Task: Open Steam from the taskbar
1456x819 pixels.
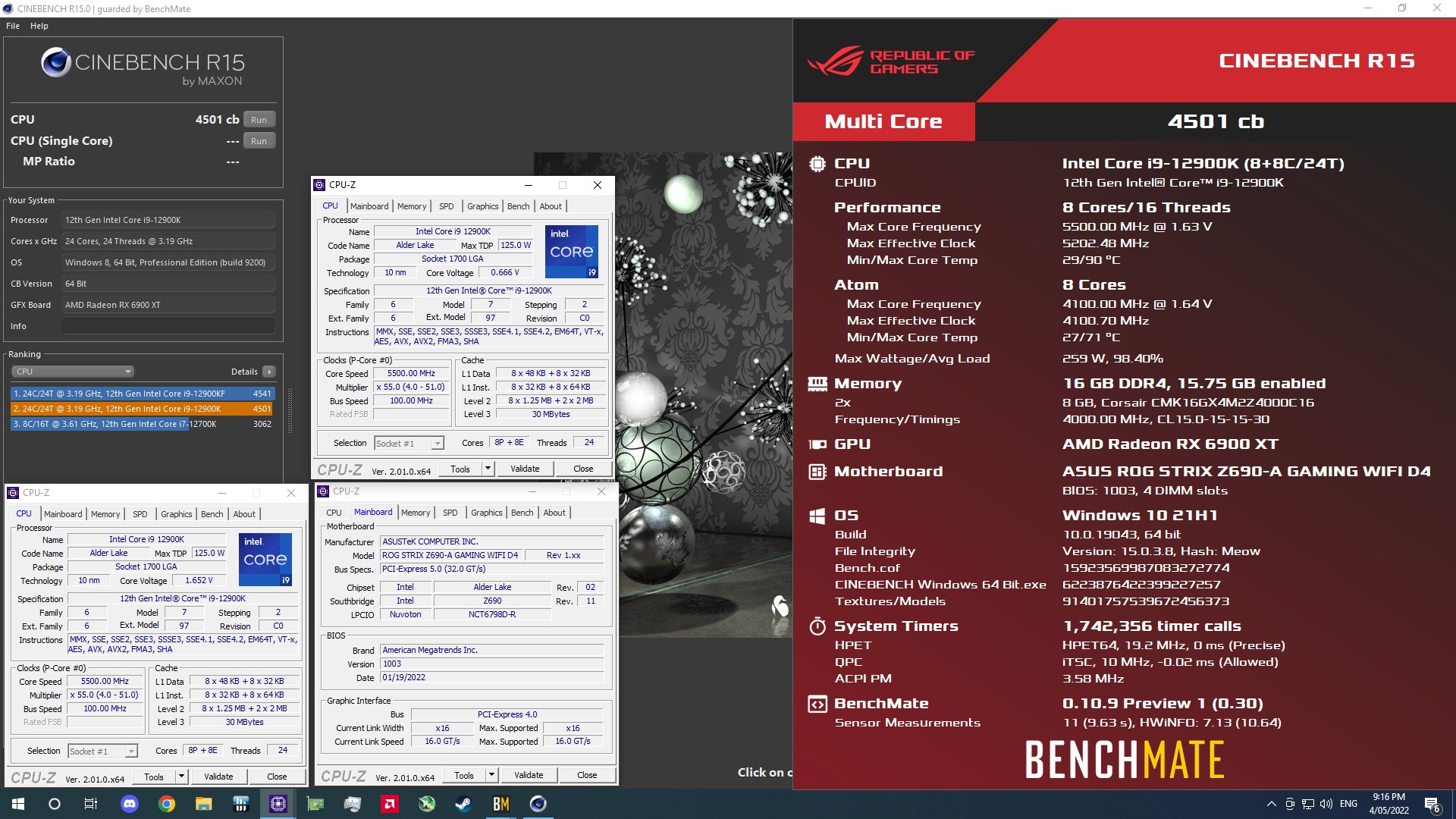Action: [463, 804]
